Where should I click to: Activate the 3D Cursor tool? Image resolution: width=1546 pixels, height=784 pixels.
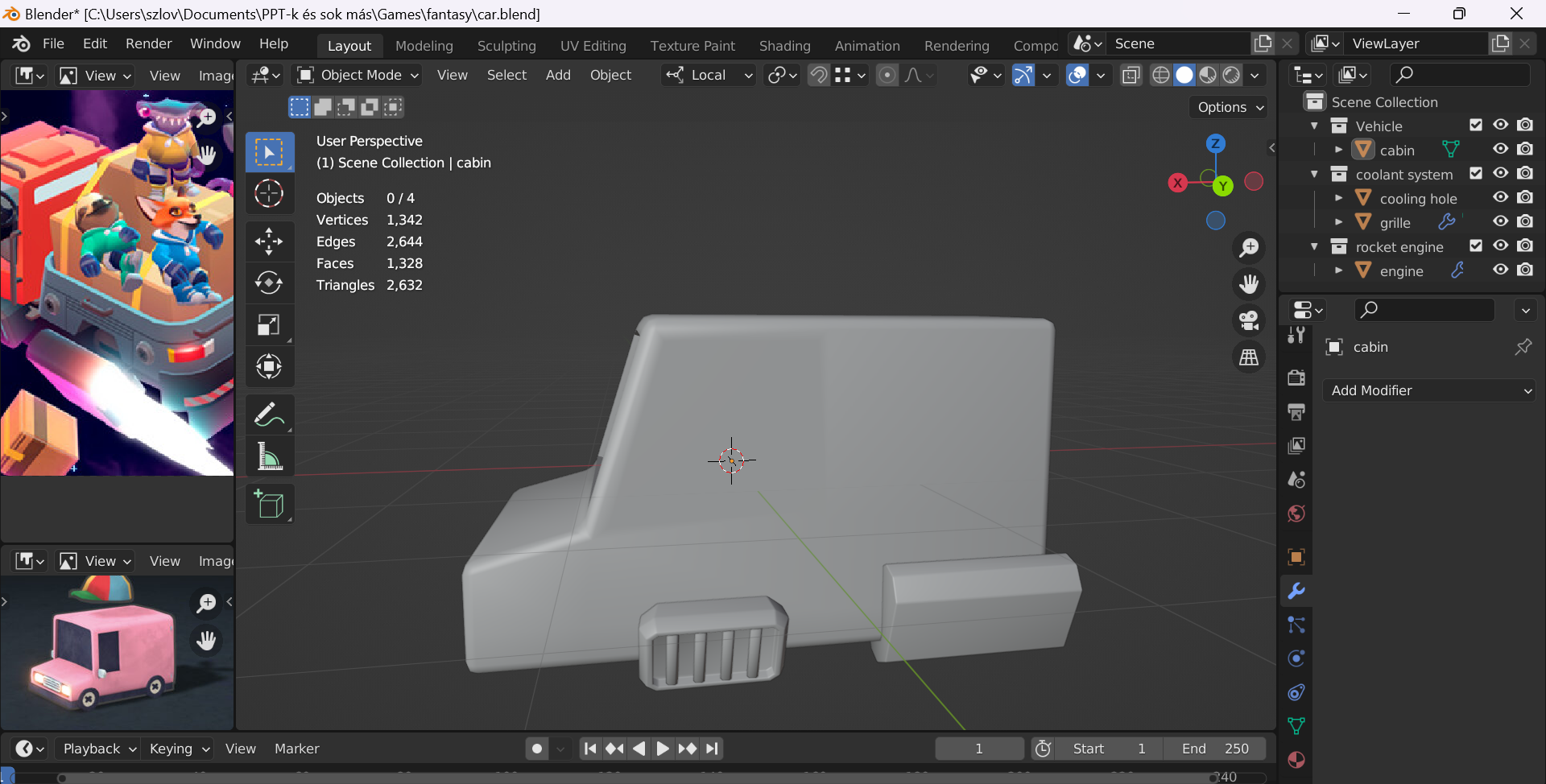[269, 194]
